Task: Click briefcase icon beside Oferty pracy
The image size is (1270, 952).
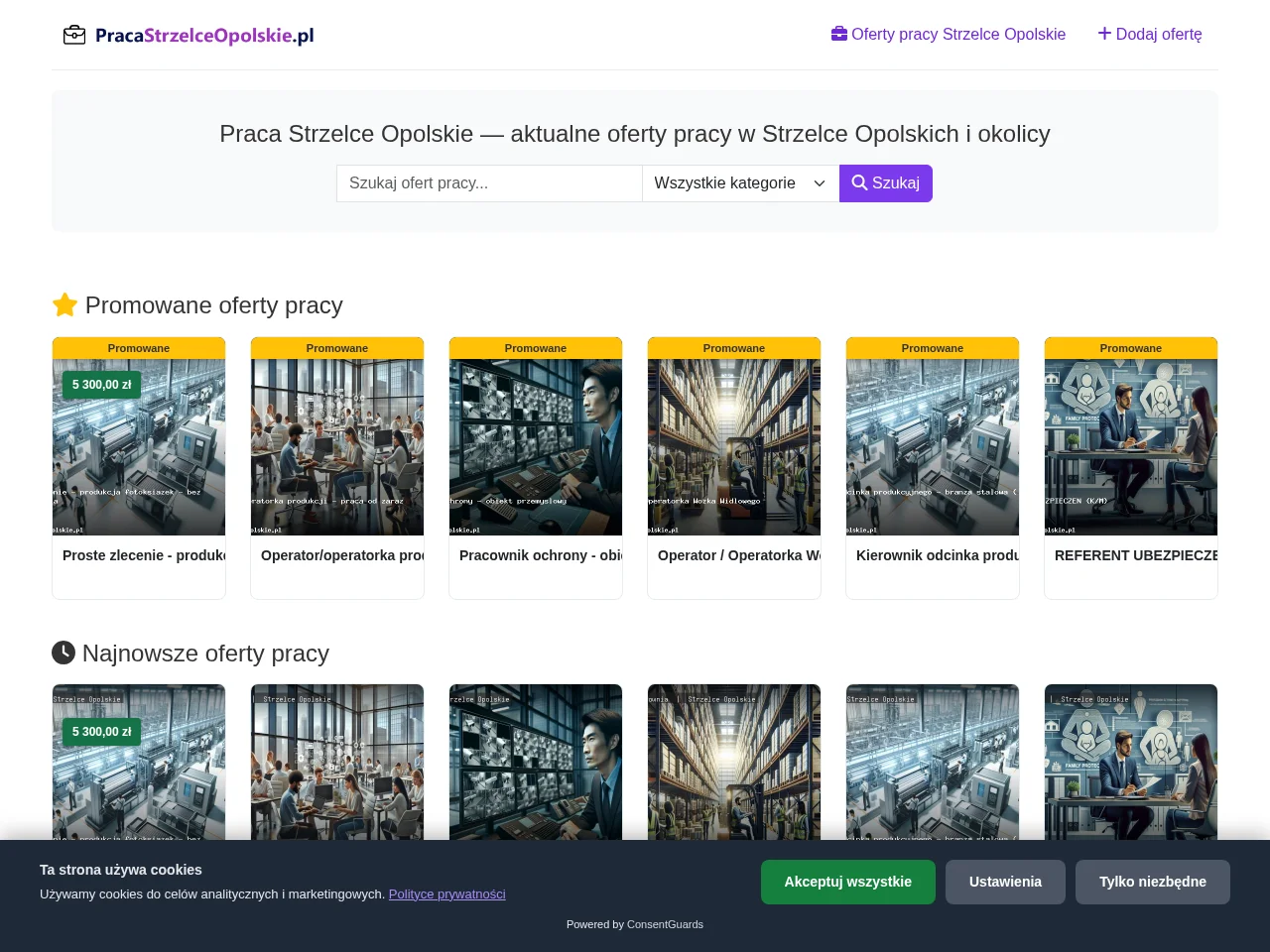Action: 839,34
